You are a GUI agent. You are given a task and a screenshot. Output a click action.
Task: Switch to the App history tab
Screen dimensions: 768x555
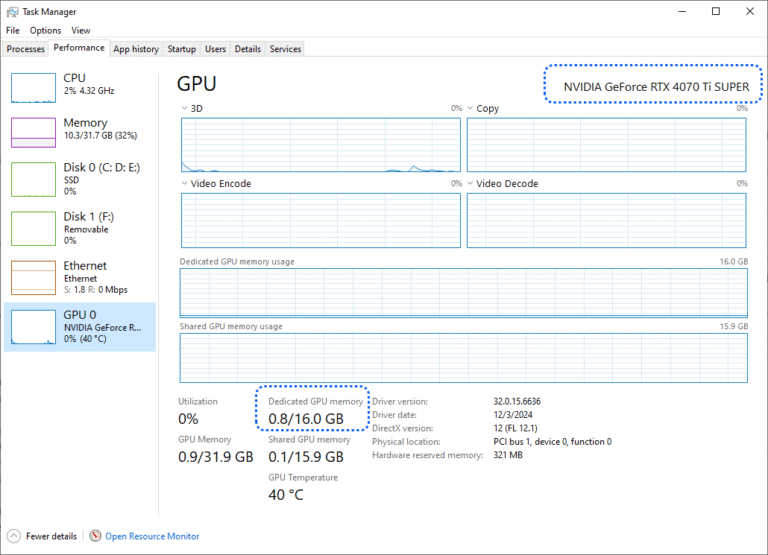(x=136, y=49)
